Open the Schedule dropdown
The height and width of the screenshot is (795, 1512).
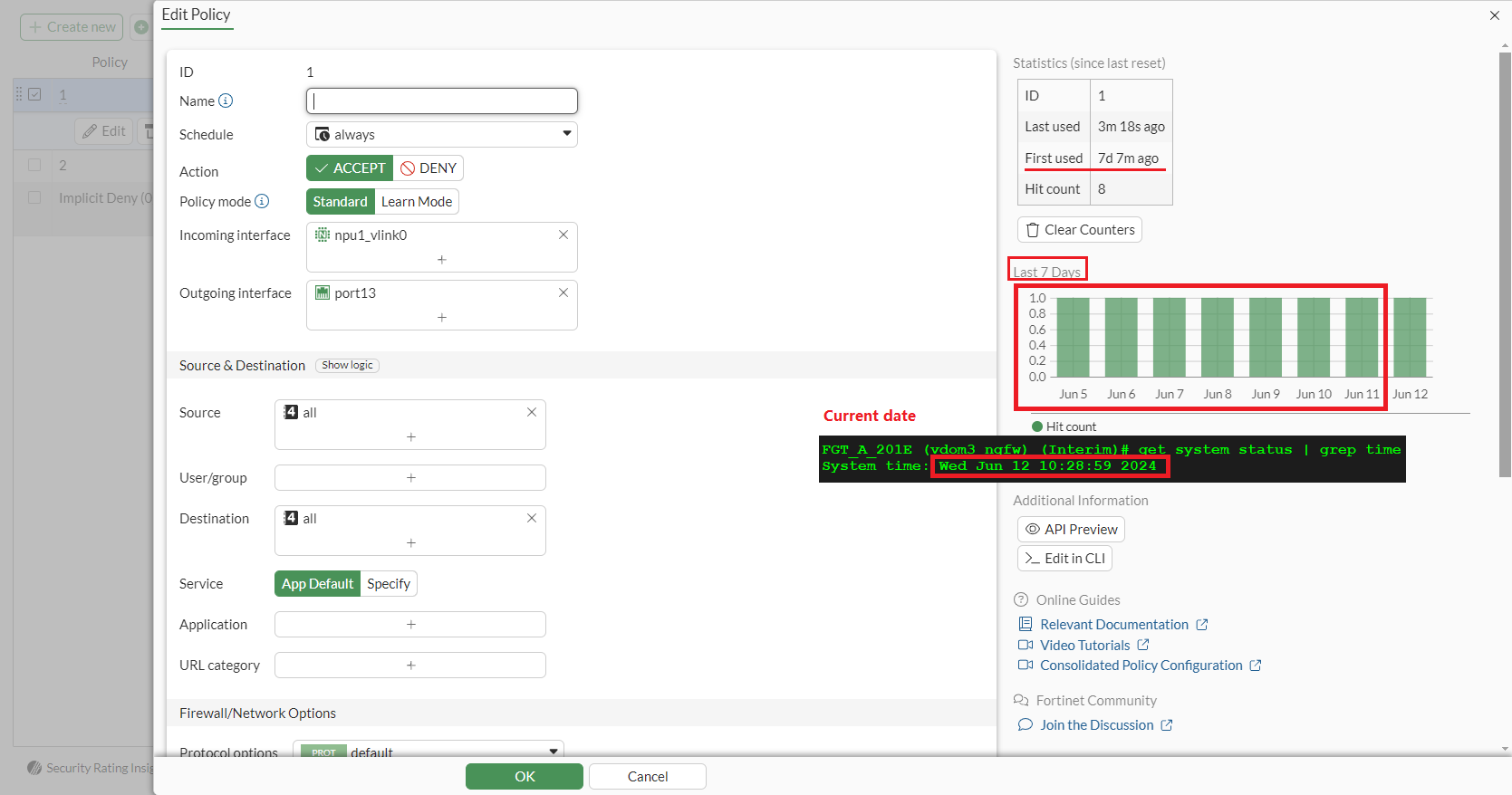point(442,134)
